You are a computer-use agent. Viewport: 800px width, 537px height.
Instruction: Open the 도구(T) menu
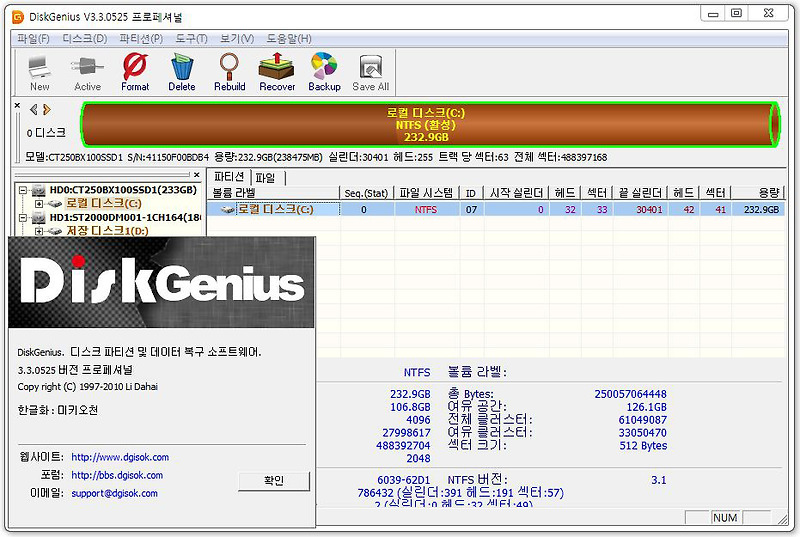pyautogui.click(x=191, y=39)
